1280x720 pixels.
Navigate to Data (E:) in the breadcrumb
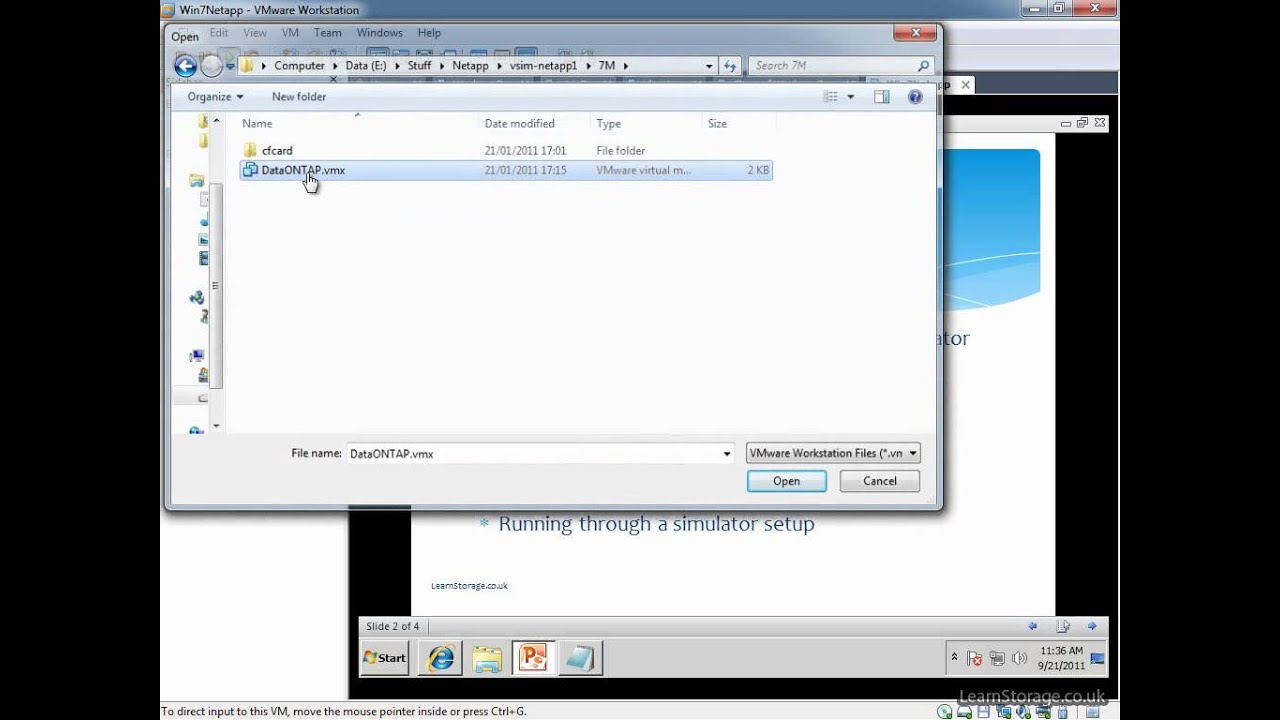(x=366, y=66)
